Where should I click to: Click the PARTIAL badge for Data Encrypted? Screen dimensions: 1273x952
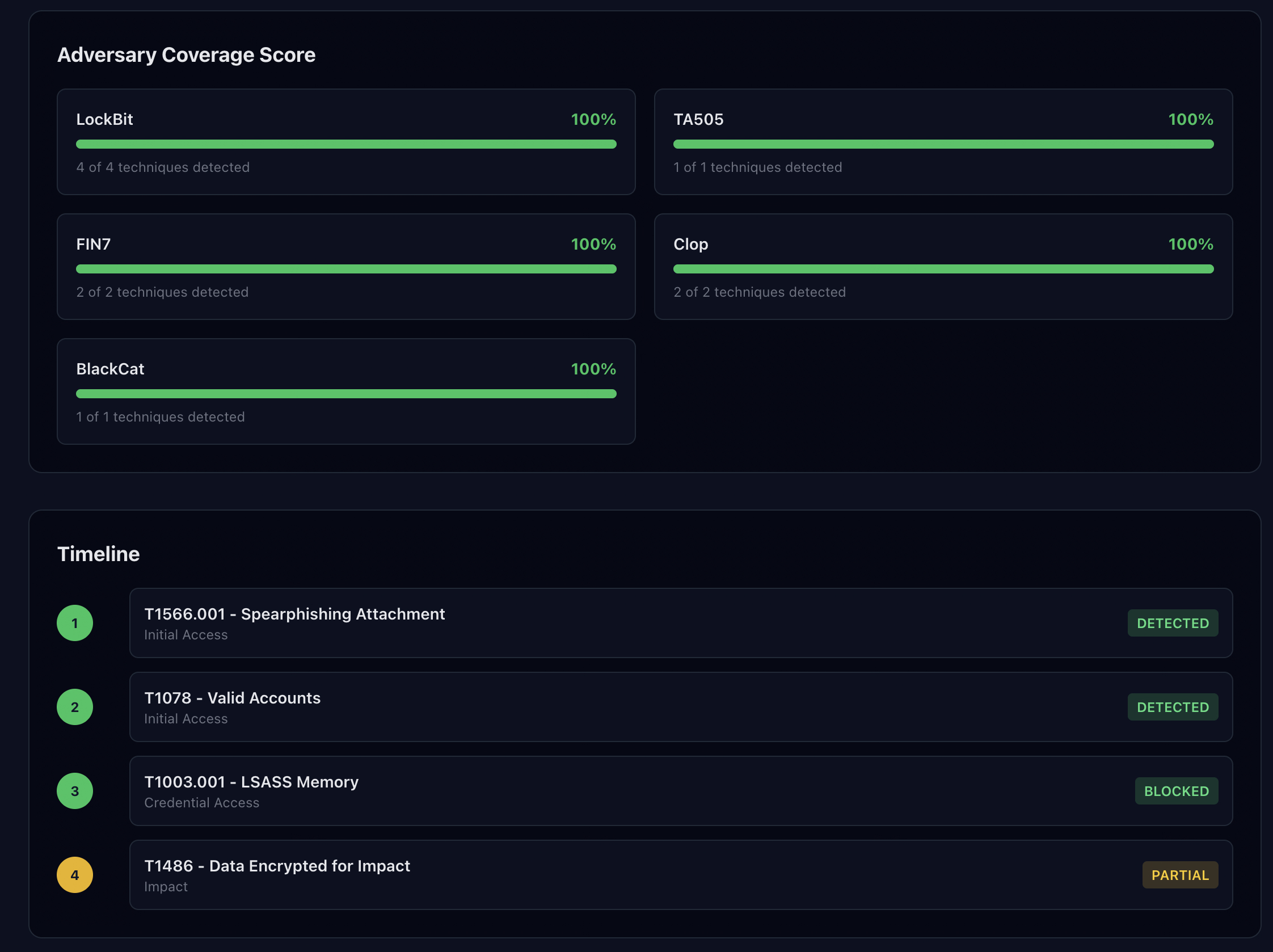(1180, 875)
